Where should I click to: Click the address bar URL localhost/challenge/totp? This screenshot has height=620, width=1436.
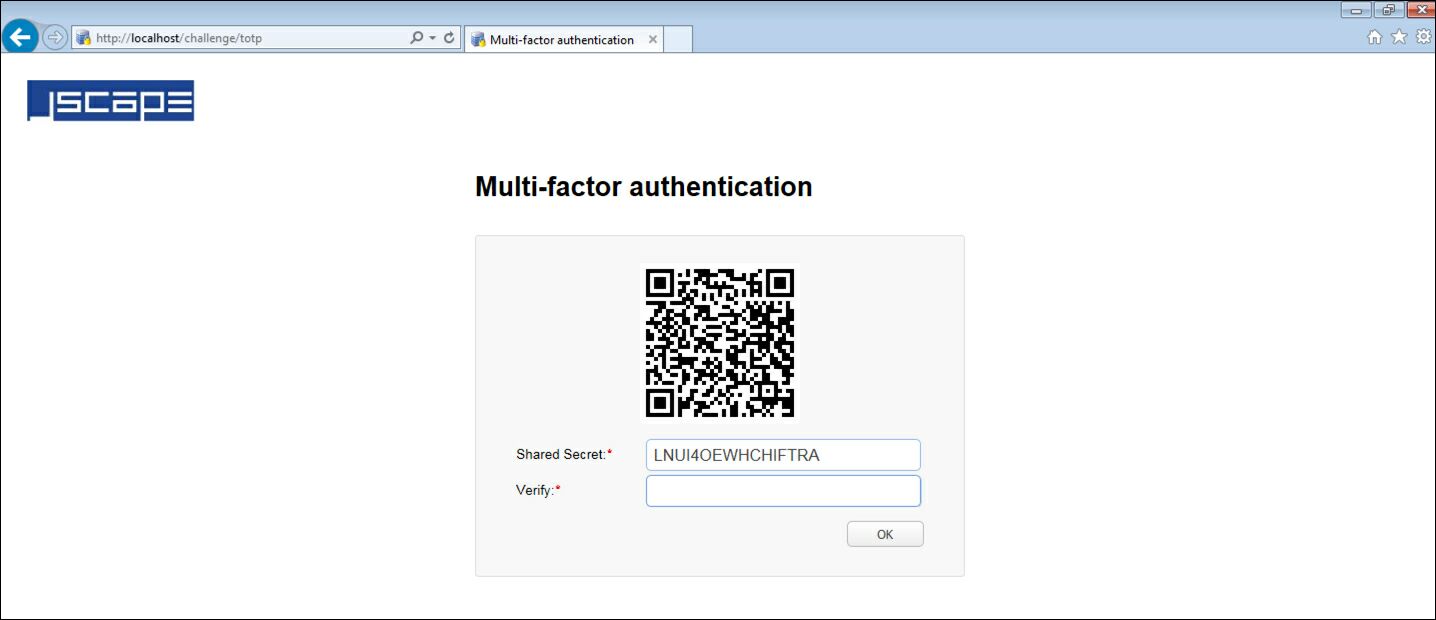(179, 39)
